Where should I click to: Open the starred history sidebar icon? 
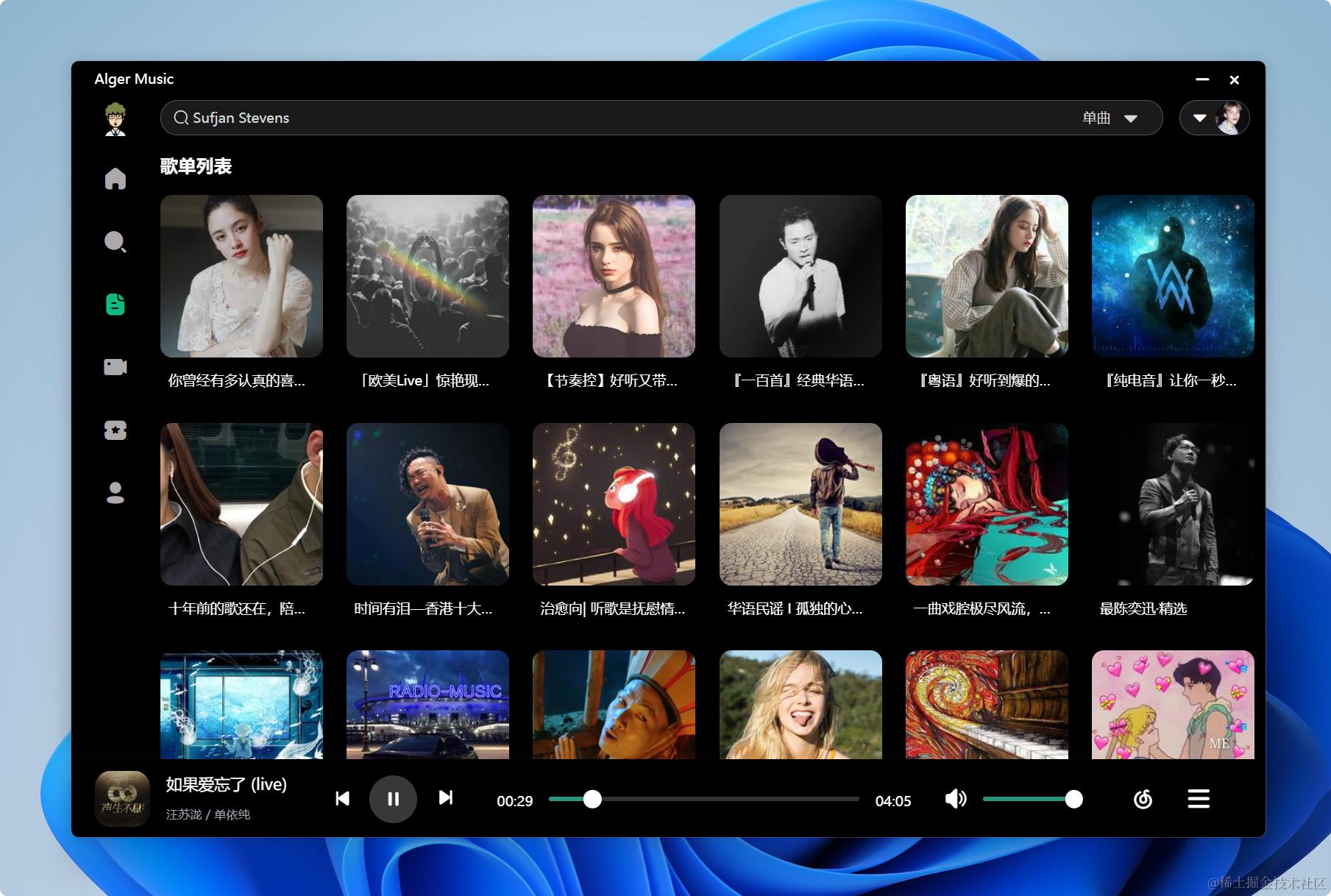pos(116,430)
